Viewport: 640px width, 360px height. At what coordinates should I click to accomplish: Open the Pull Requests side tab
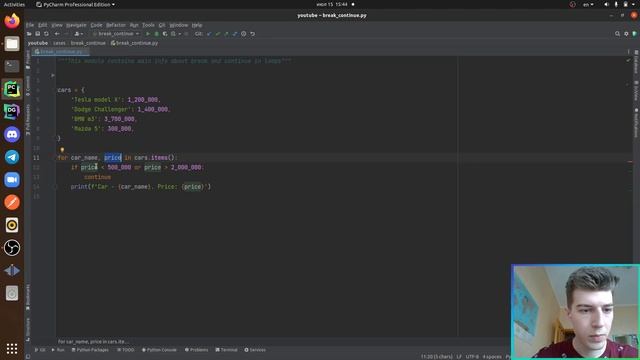(28, 120)
